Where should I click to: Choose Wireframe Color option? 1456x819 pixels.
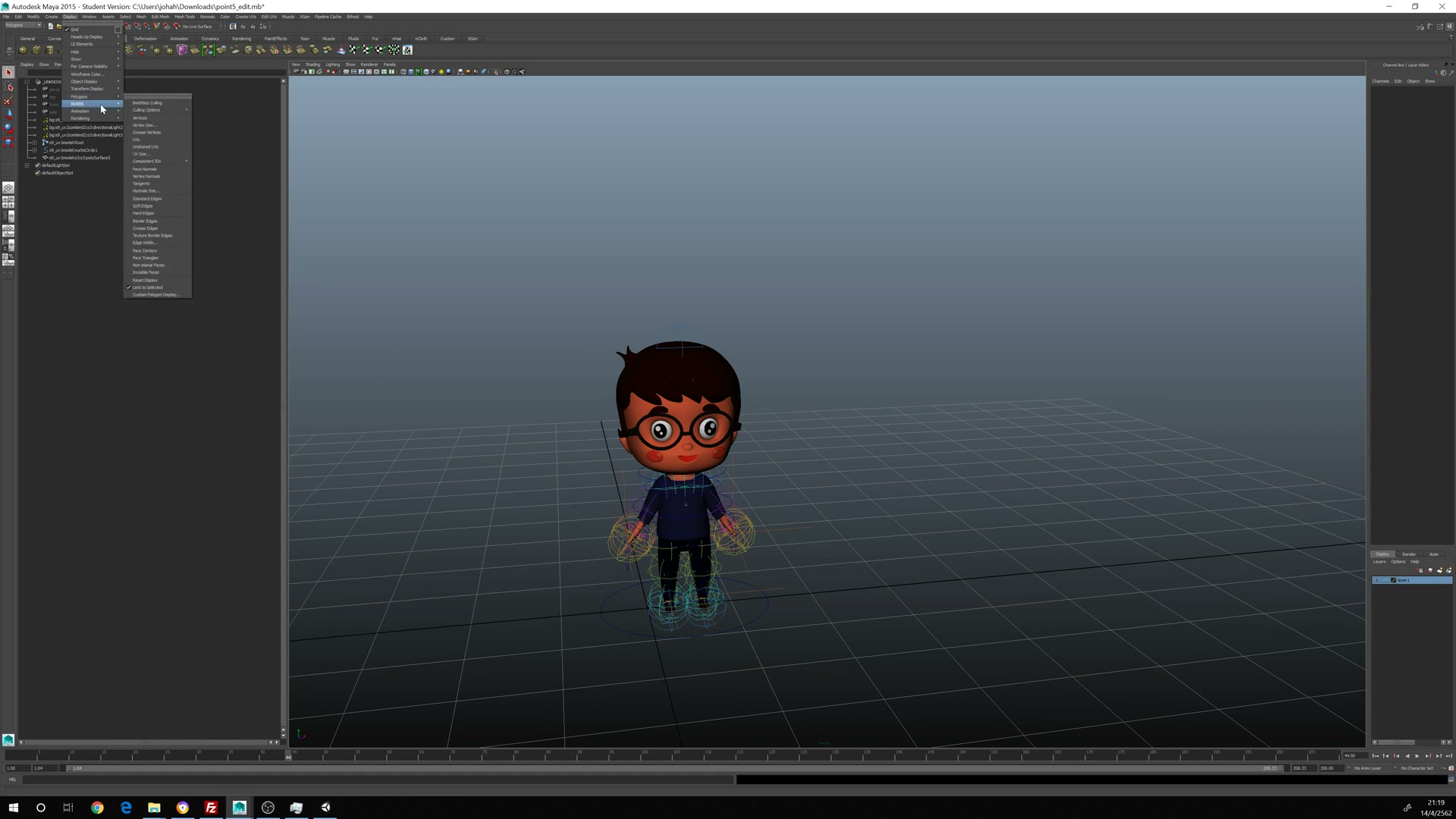[93, 74]
